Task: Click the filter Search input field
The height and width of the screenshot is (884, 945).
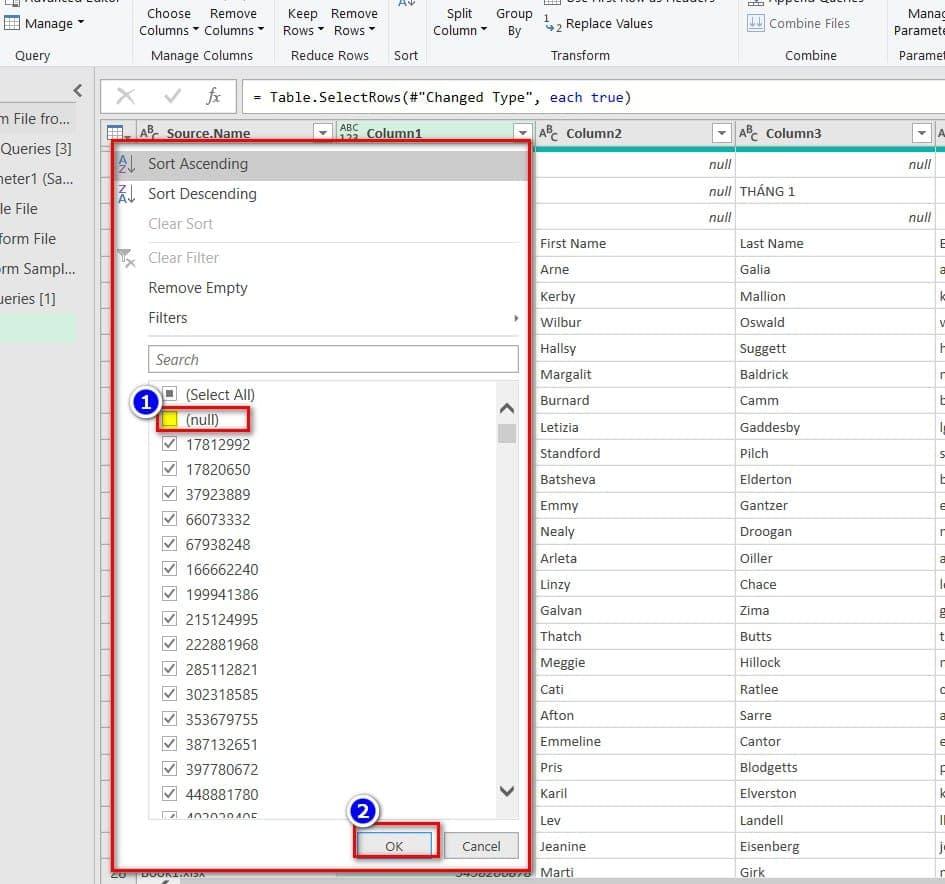Action: point(333,360)
